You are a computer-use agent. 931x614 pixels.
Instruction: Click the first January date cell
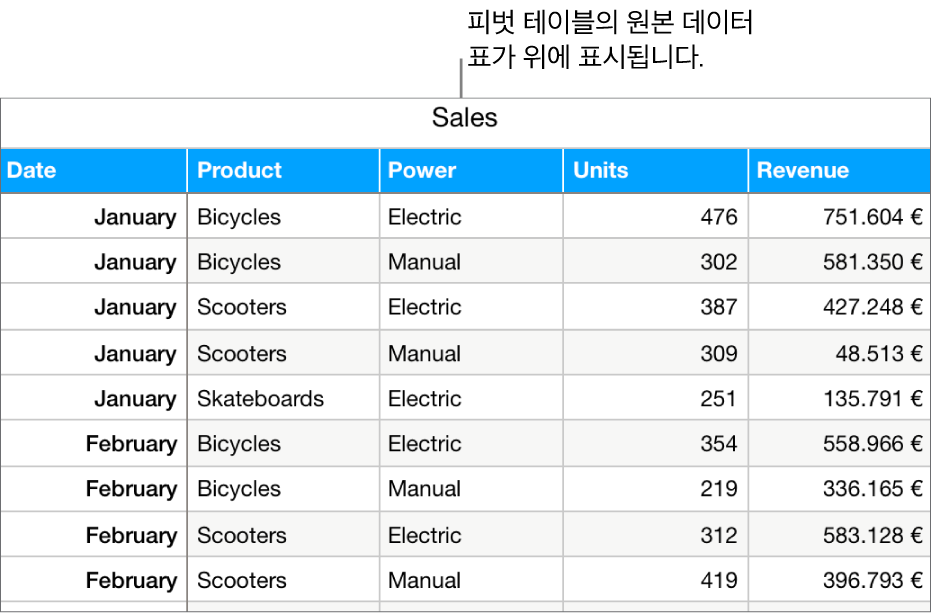coord(135,217)
